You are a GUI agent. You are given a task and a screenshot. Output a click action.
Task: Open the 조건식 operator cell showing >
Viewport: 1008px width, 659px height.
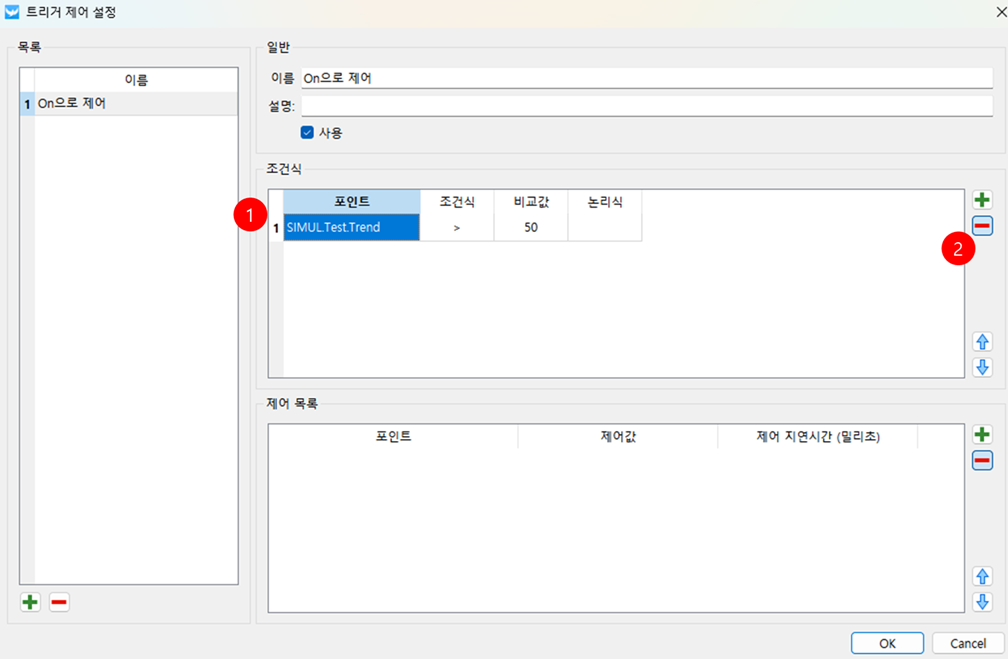coord(456,228)
